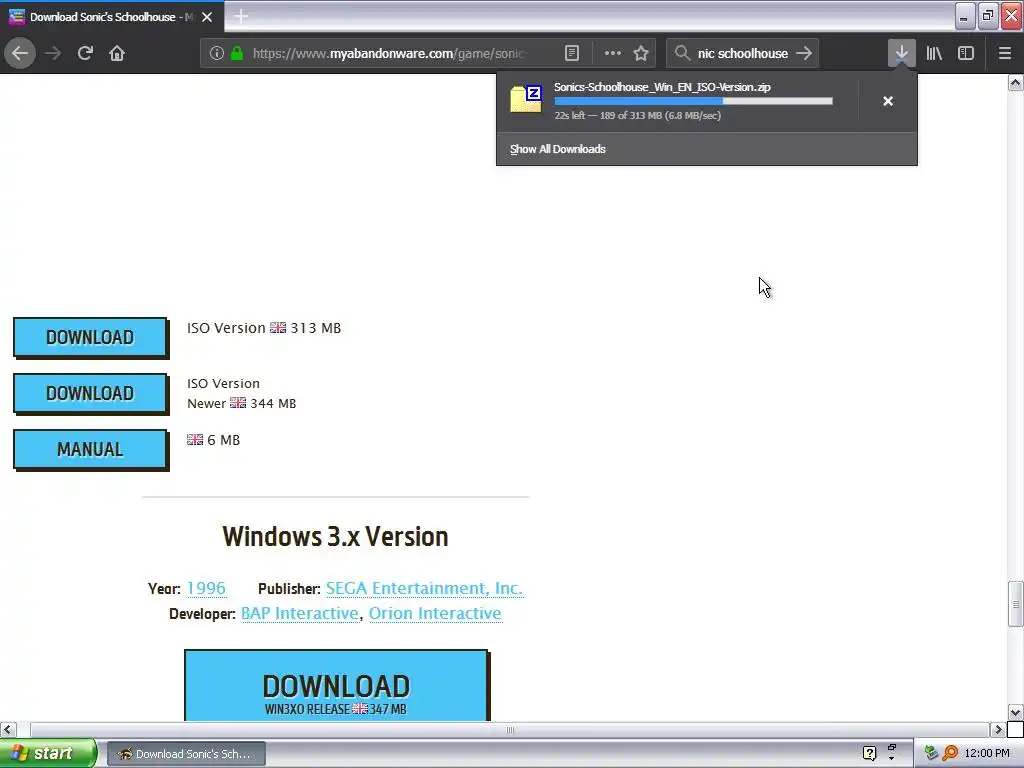Click the green secure connection padlock
Screen dimensions: 1024x768
tap(237, 53)
